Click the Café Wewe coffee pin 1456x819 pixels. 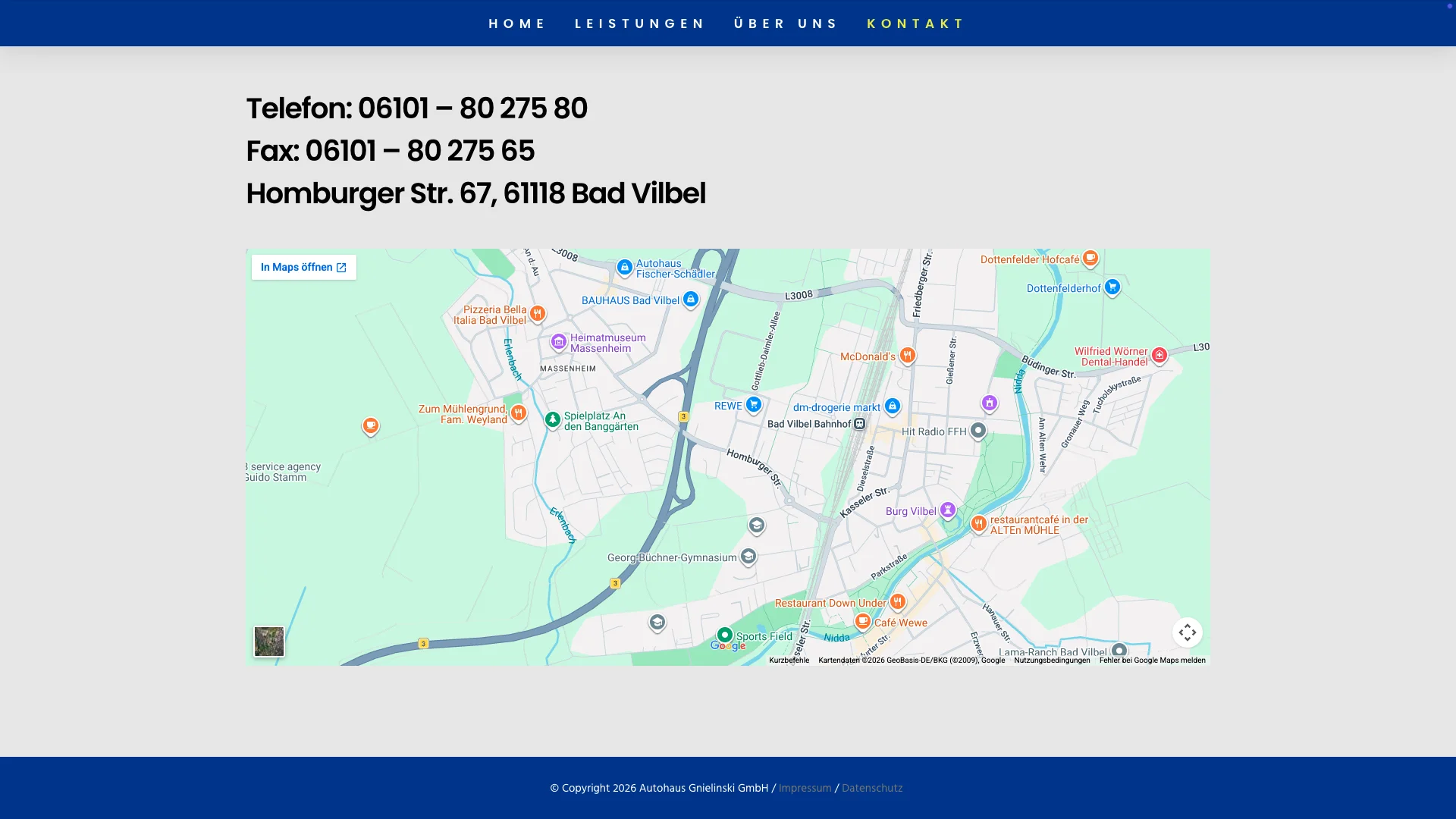863,622
